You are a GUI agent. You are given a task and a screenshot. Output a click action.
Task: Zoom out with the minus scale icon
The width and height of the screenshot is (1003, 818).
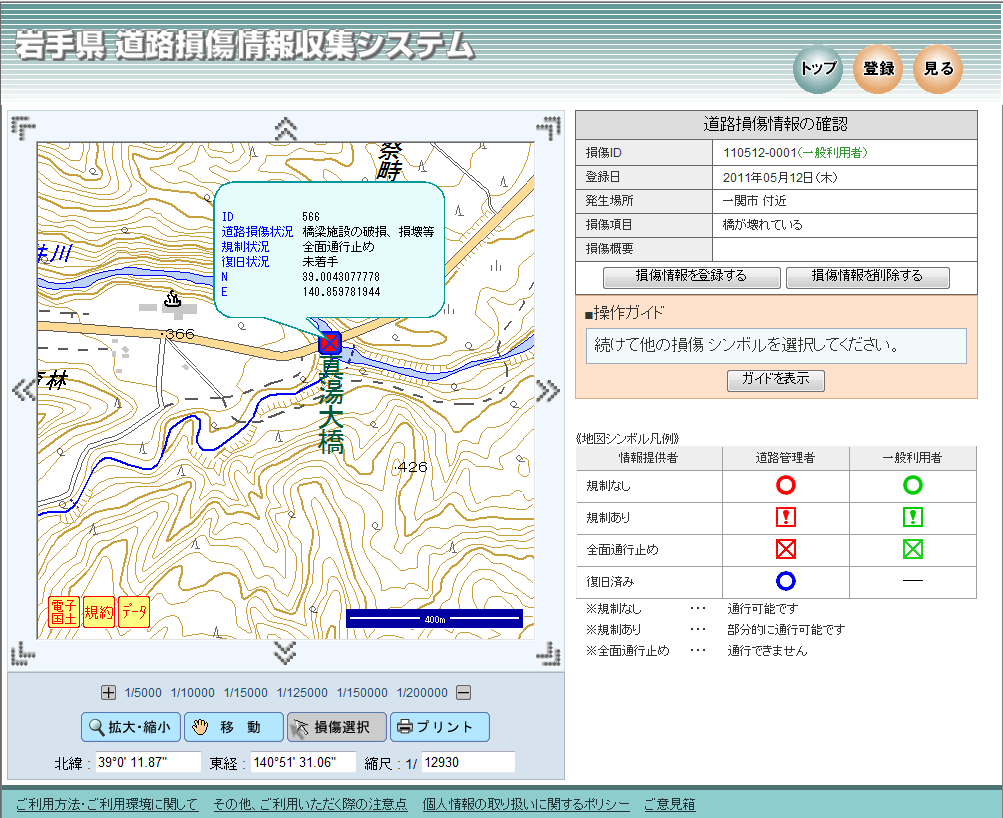(x=464, y=692)
